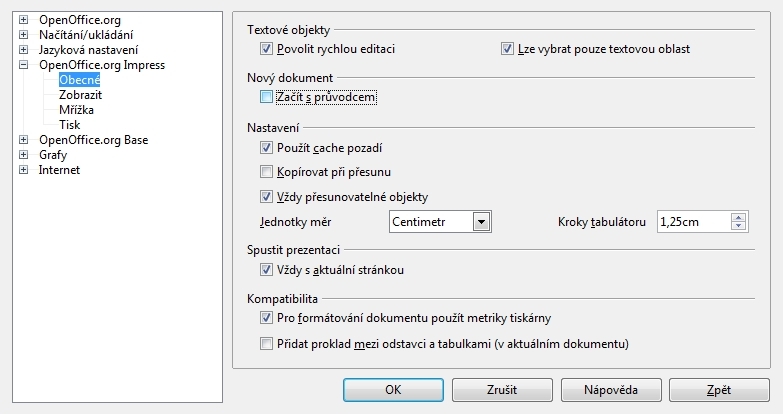Expand the OpenOffice.org Base tree node
Screen dimensions: 783x414
point(23,140)
